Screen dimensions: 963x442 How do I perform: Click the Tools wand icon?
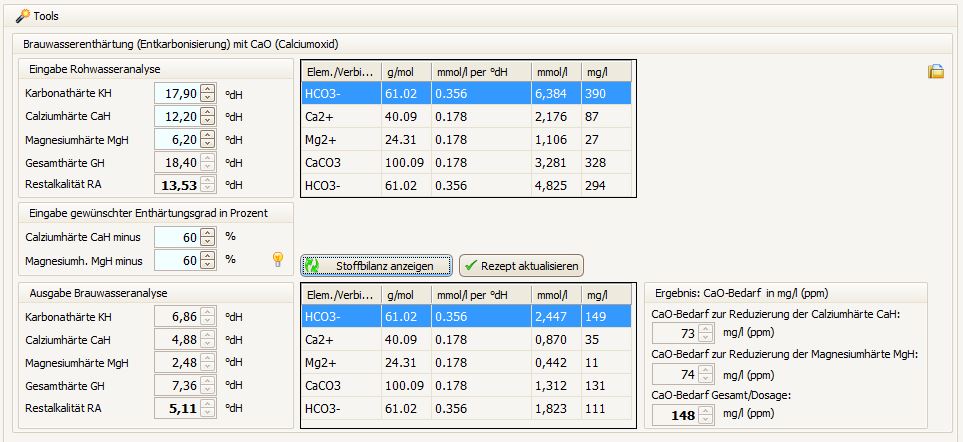[22, 16]
